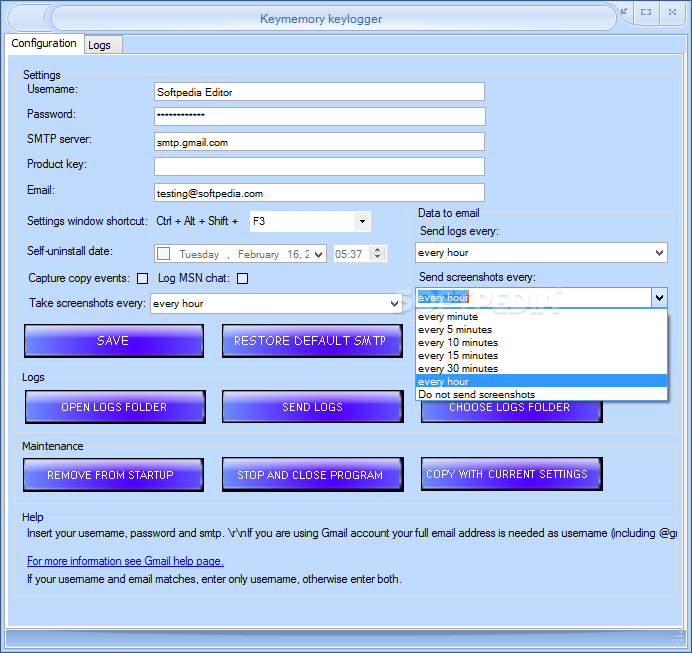Collapse the Send screenshots every dropdown arrow

pyautogui.click(x=659, y=298)
